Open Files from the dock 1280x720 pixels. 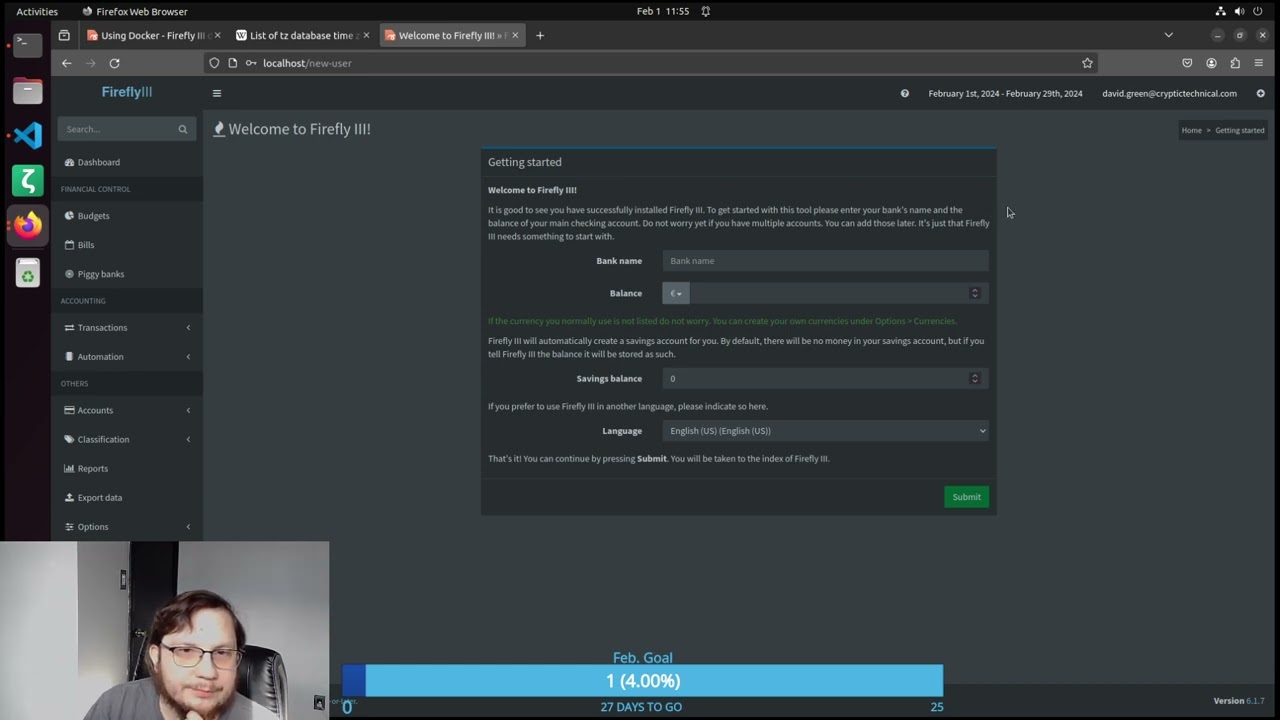click(28, 90)
